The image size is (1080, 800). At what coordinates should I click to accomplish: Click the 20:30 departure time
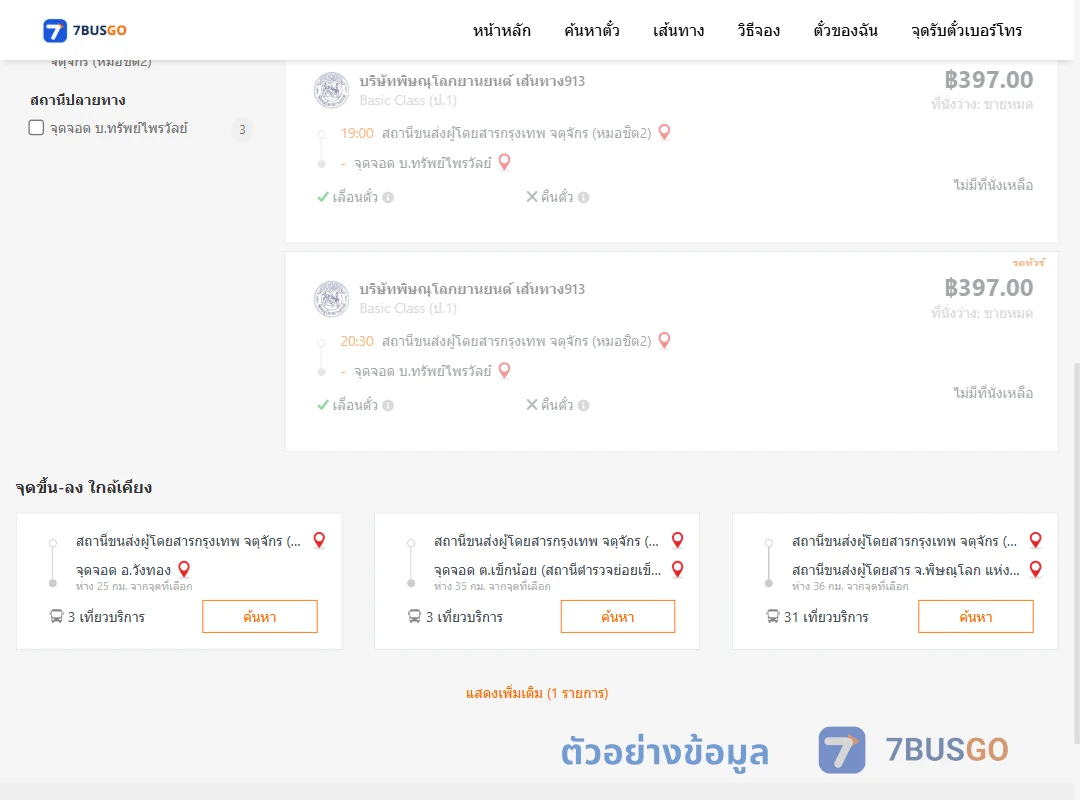[357, 341]
